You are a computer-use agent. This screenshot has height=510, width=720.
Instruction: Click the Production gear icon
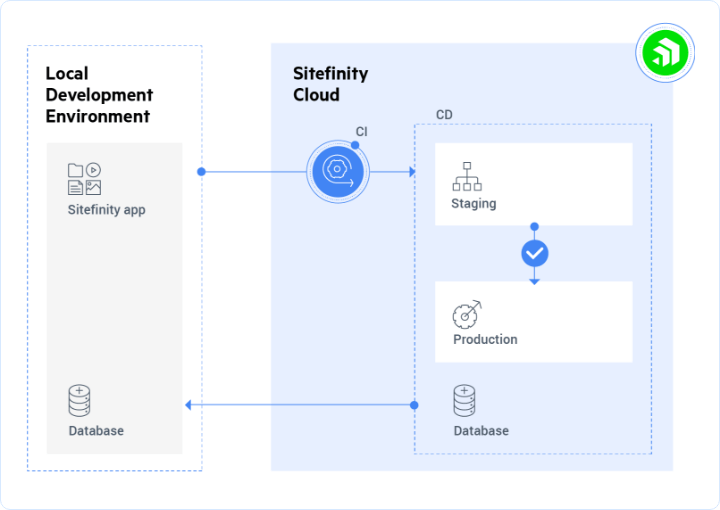click(x=467, y=313)
